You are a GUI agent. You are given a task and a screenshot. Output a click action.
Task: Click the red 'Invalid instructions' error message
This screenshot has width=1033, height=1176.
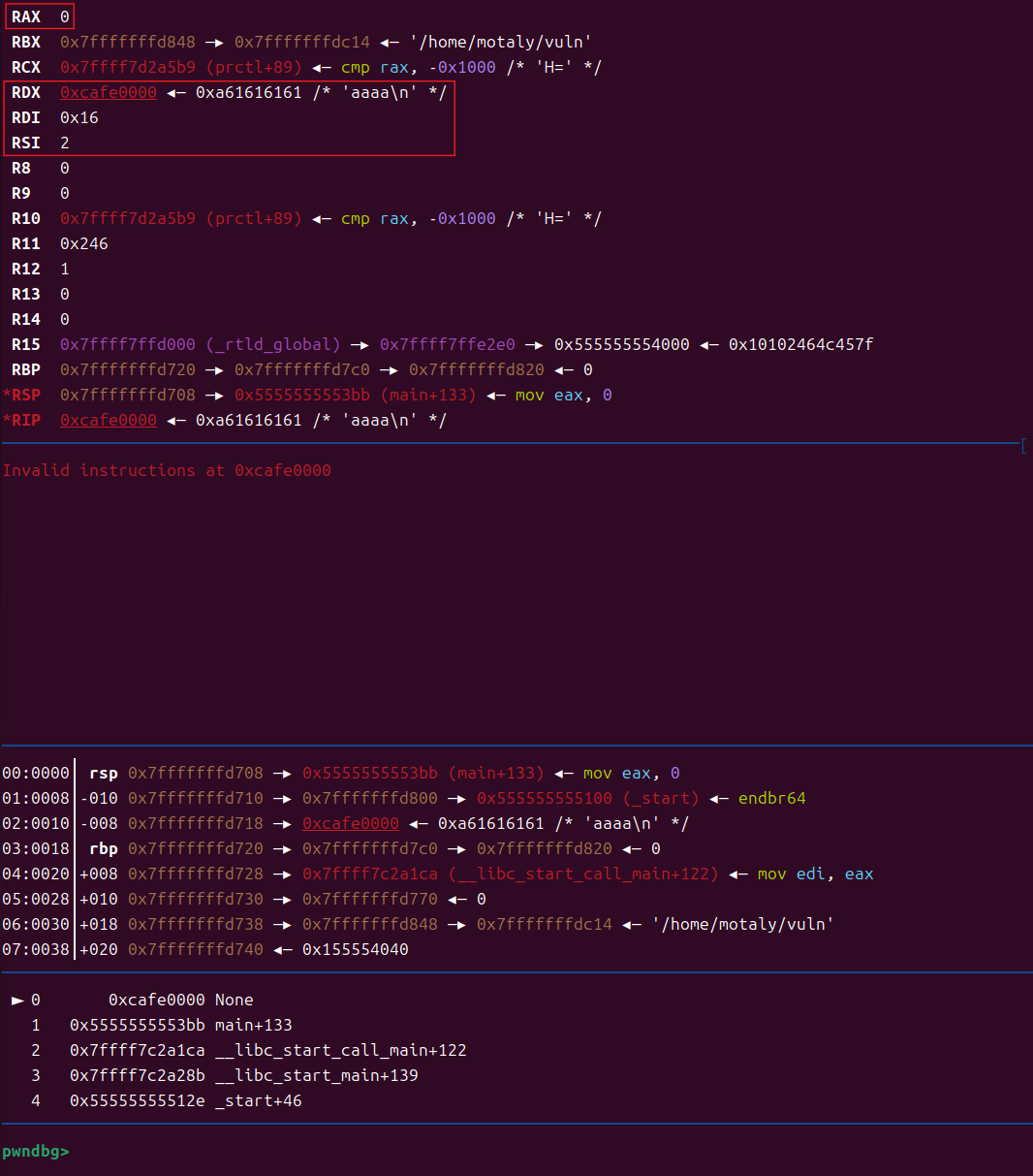pyautogui.click(x=167, y=470)
